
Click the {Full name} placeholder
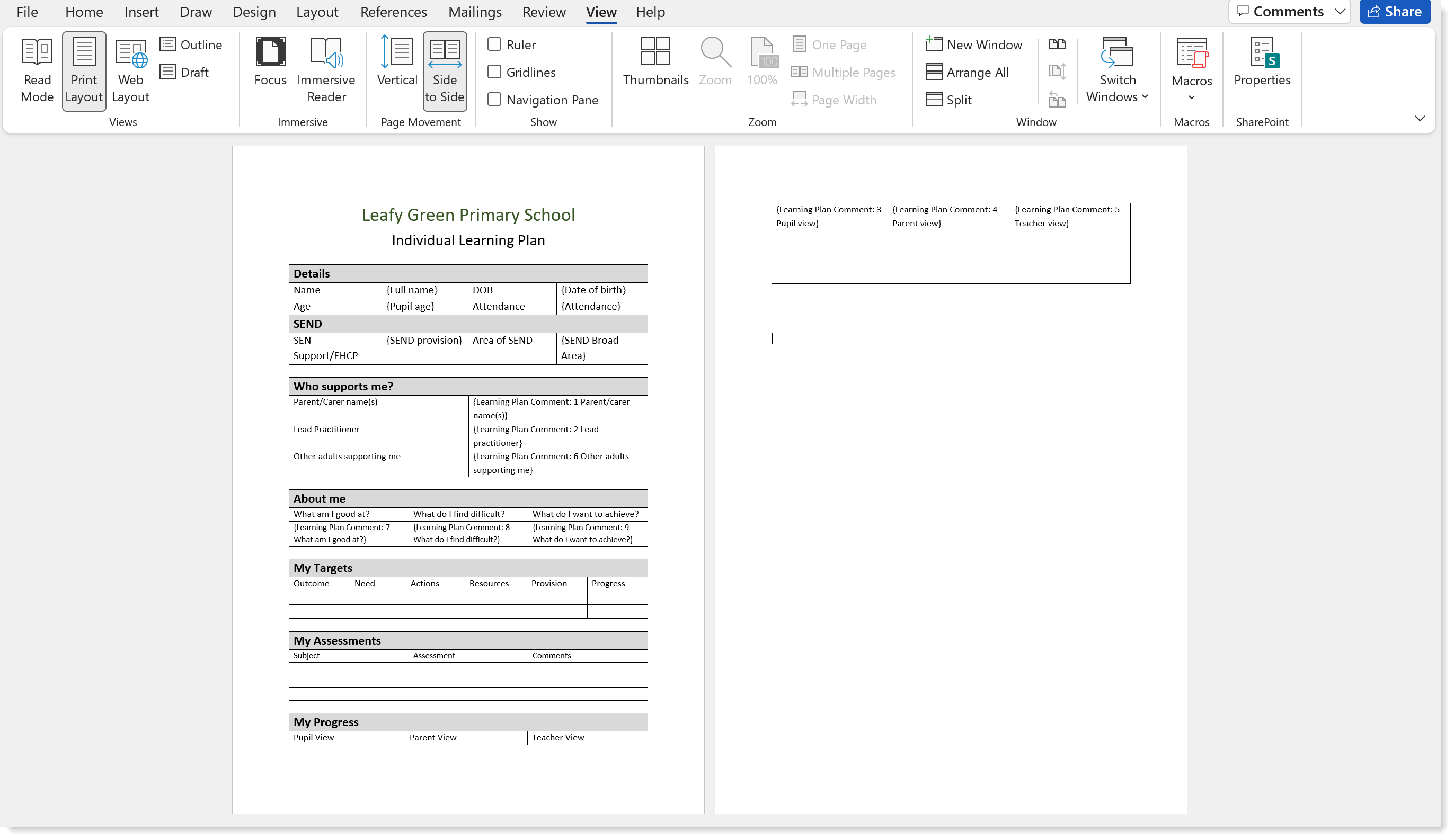click(x=412, y=290)
